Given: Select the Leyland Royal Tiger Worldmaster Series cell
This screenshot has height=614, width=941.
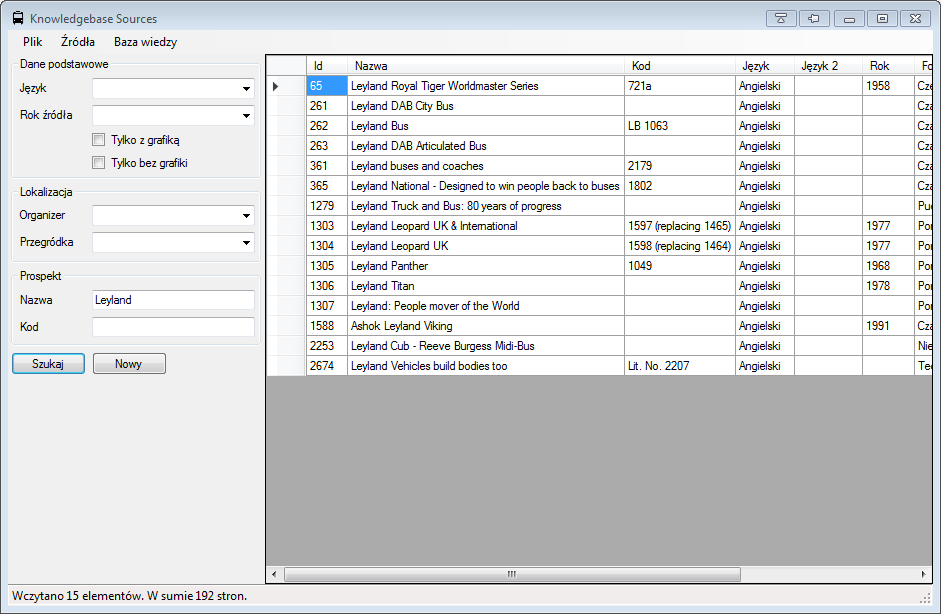Looking at the screenshot, I should click(x=486, y=86).
